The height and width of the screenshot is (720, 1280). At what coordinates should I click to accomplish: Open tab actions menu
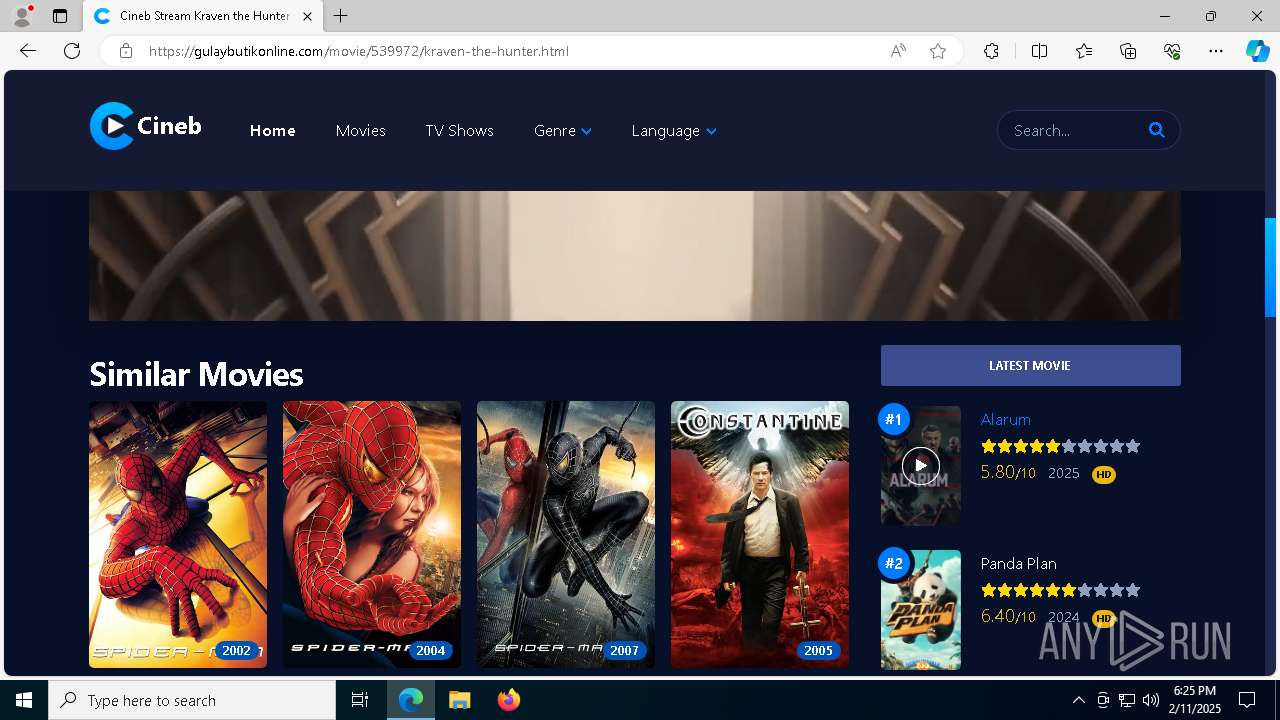(x=60, y=16)
